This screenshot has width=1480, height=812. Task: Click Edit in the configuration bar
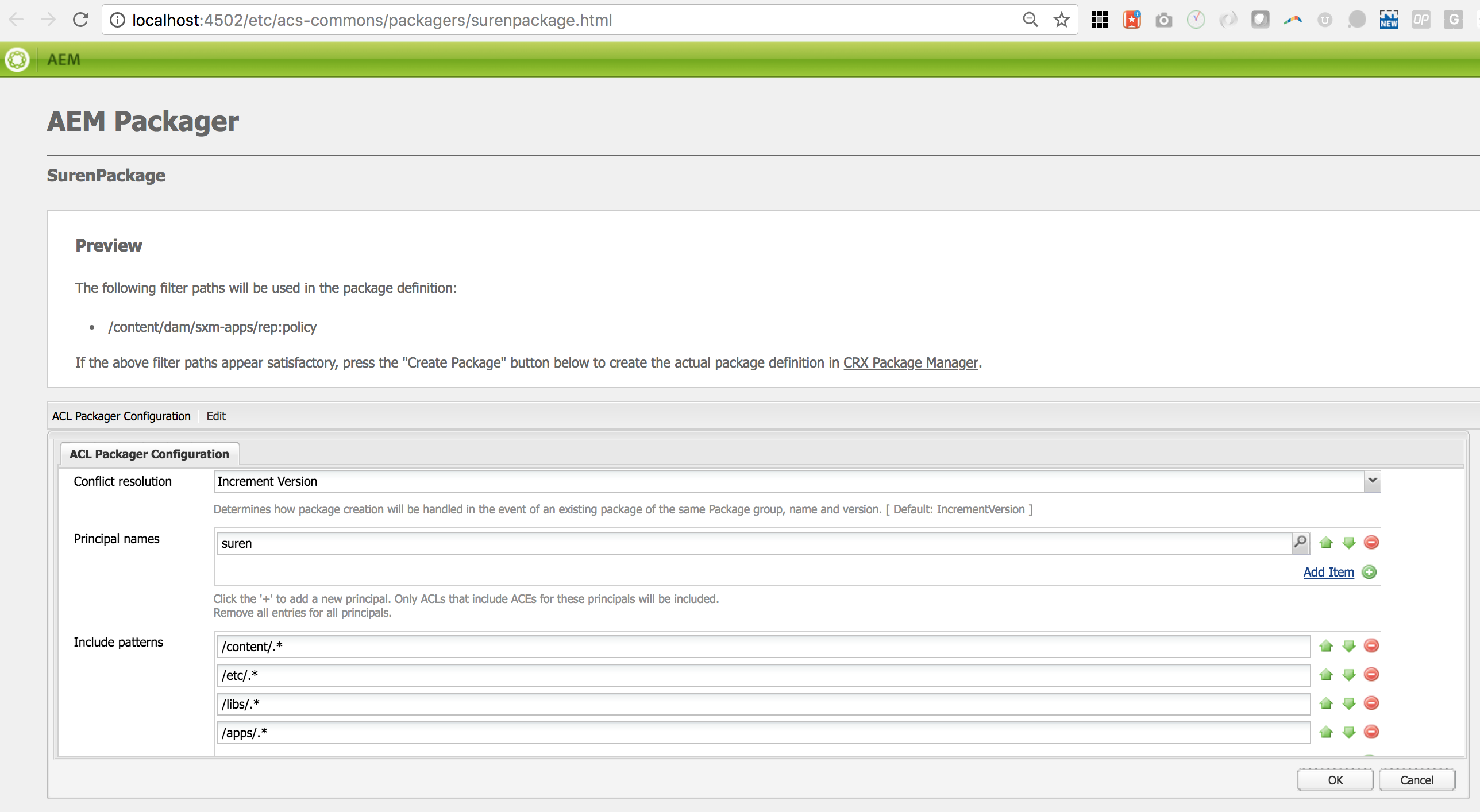coord(216,416)
